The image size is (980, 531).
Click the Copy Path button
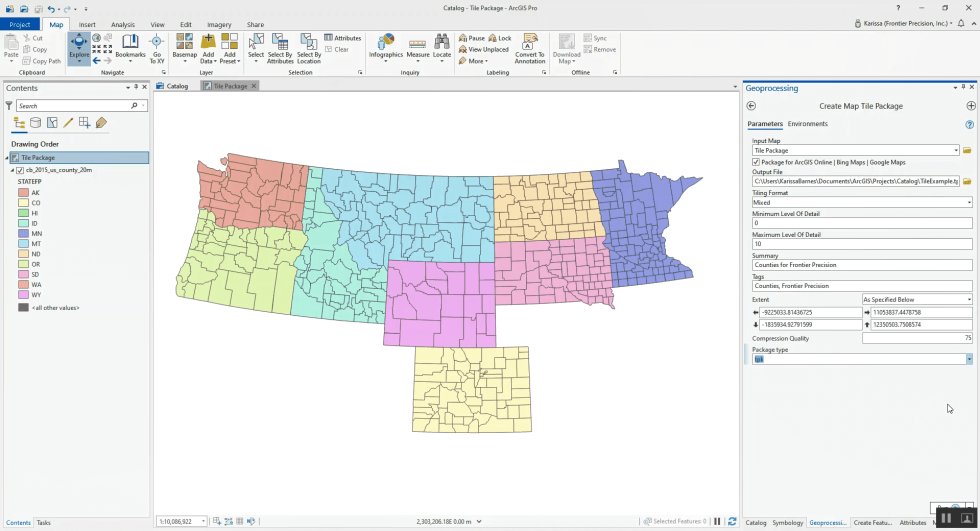[42, 61]
